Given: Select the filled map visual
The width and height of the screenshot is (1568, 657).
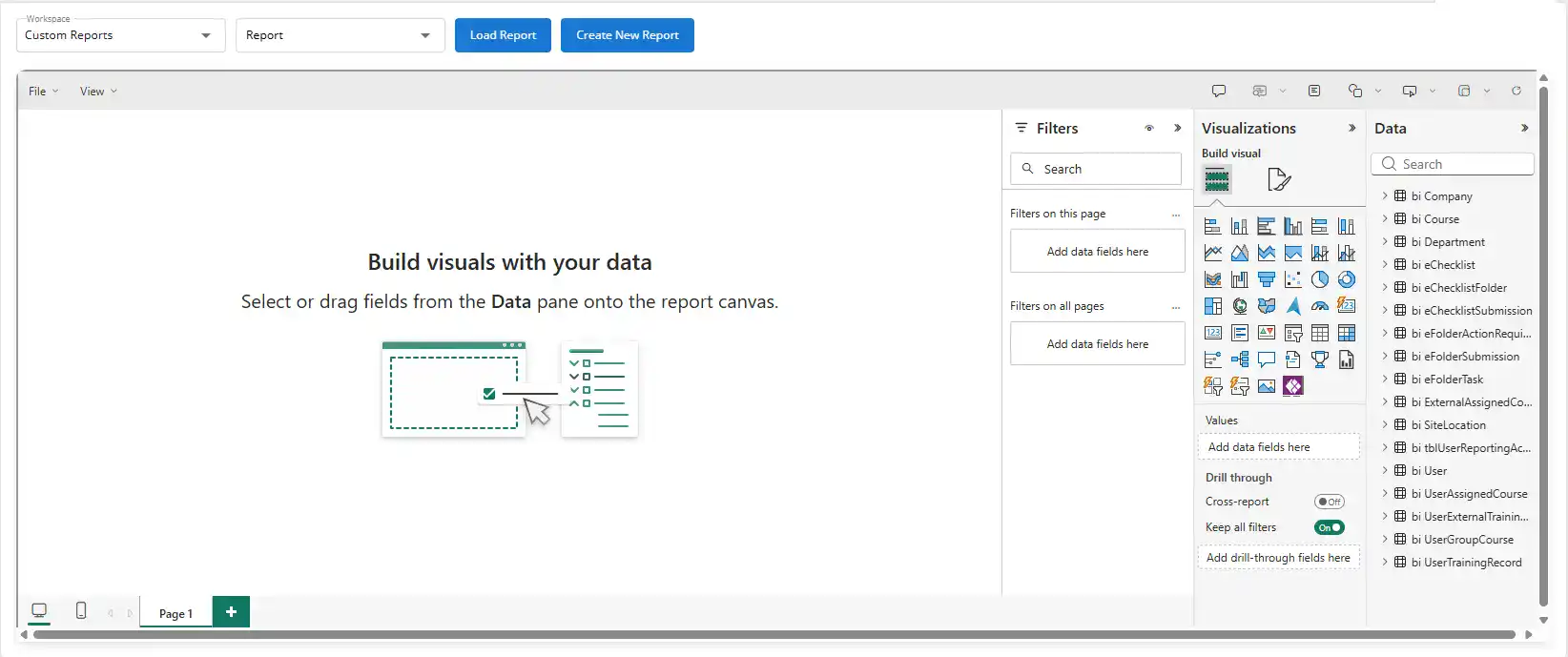Looking at the screenshot, I should [x=1266, y=306].
